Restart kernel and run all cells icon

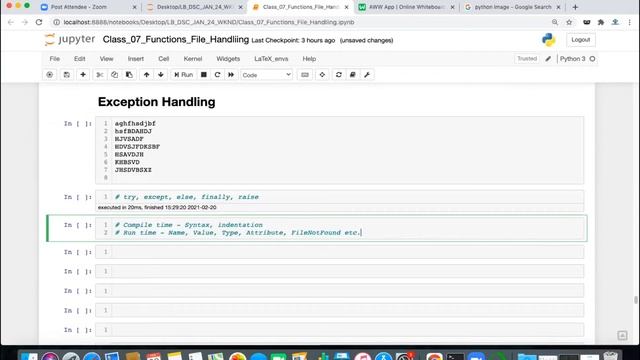(x=231, y=75)
